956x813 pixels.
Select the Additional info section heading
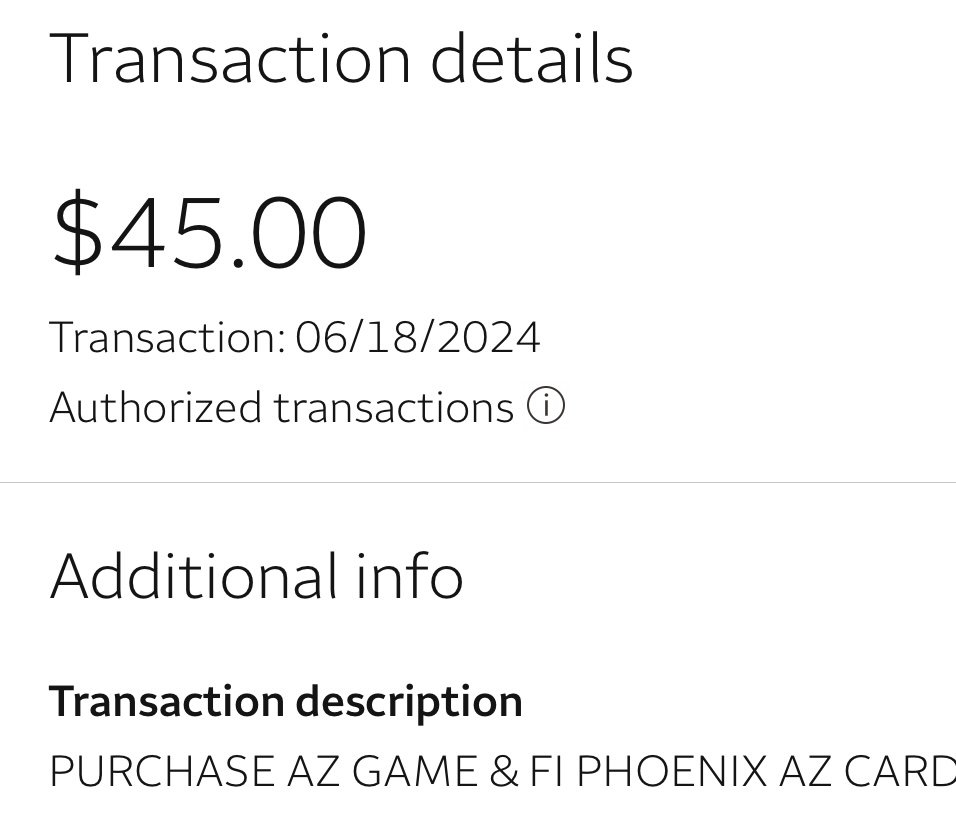pyautogui.click(x=257, y=576)
